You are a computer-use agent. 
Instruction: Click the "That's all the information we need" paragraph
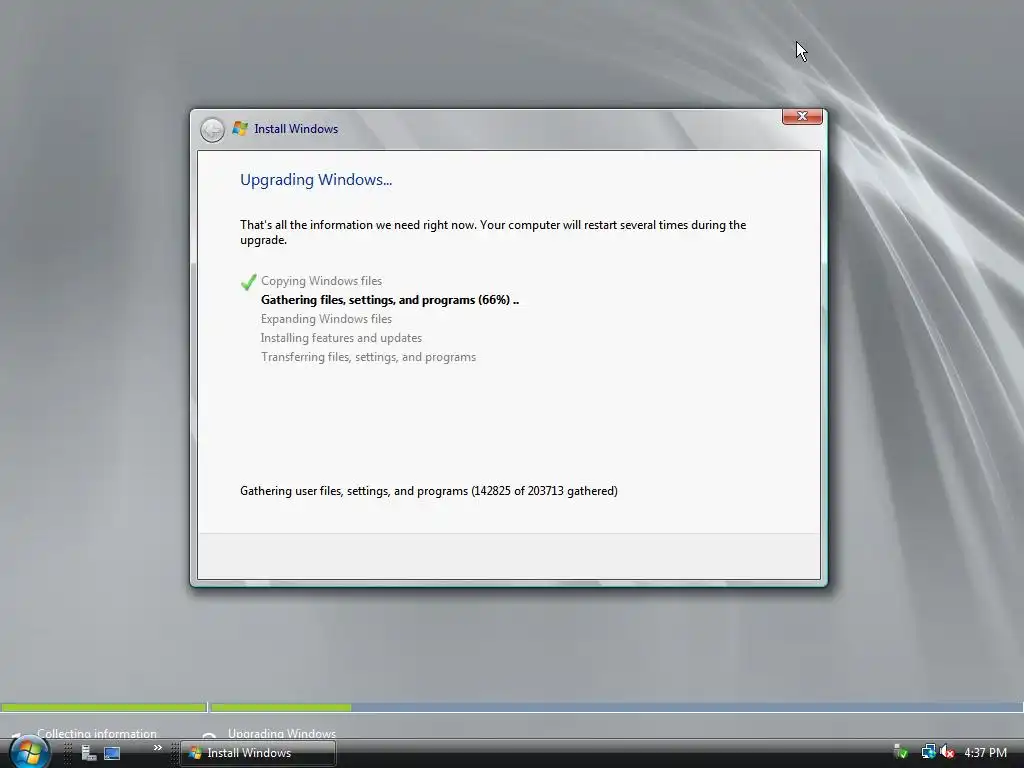click(x=493, y=232)
